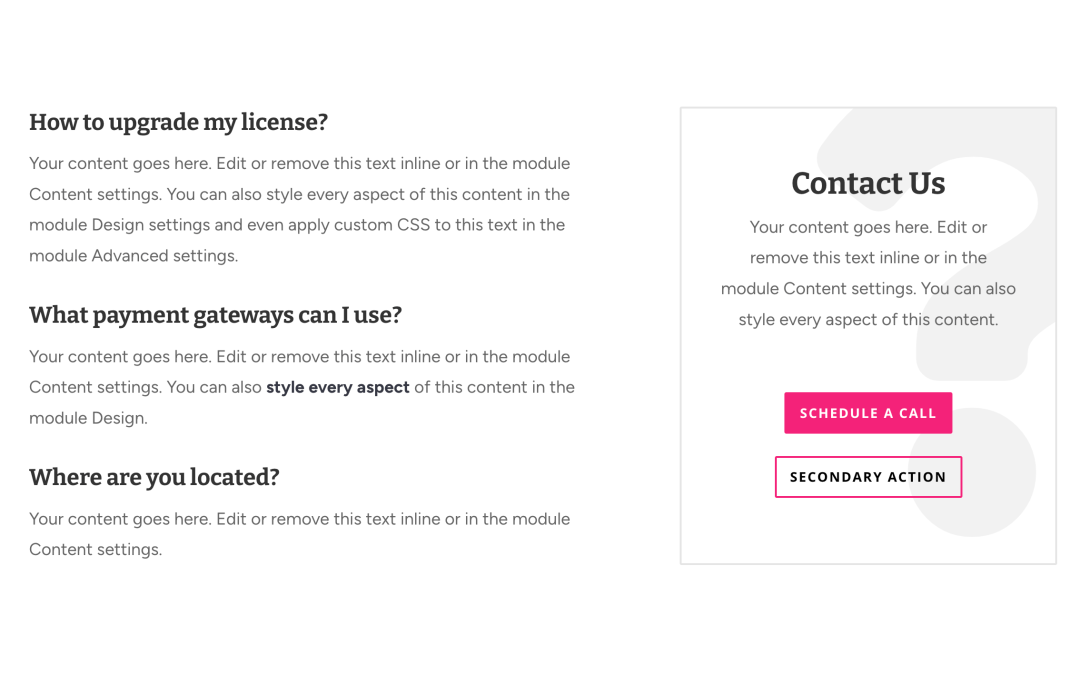Select the Contact Us heading
Image resolution: width=1080 pixels, height=675 pixels.
(x=868, y=183)
